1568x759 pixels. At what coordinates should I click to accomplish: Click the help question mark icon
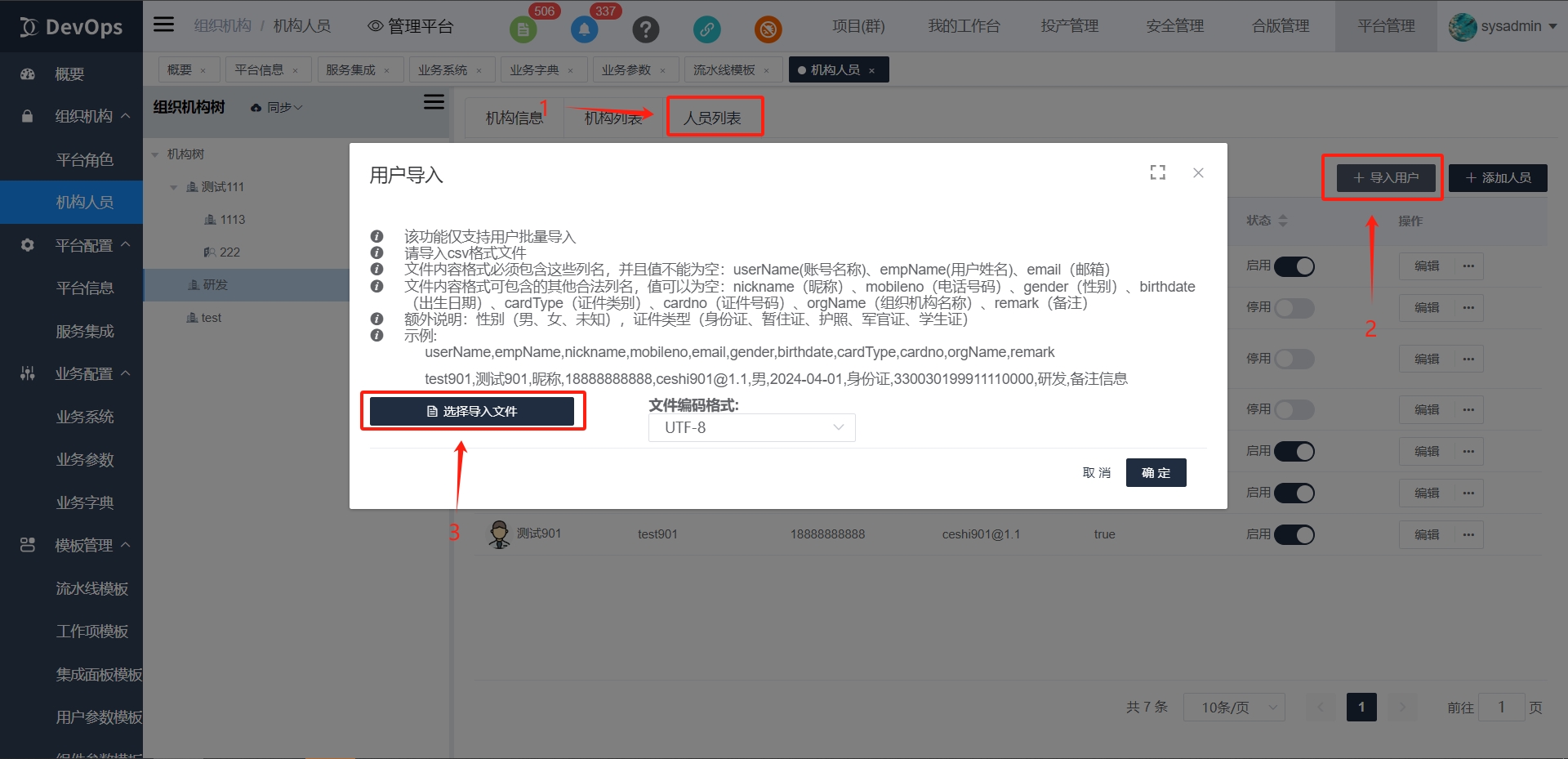(x=645, y=29)
